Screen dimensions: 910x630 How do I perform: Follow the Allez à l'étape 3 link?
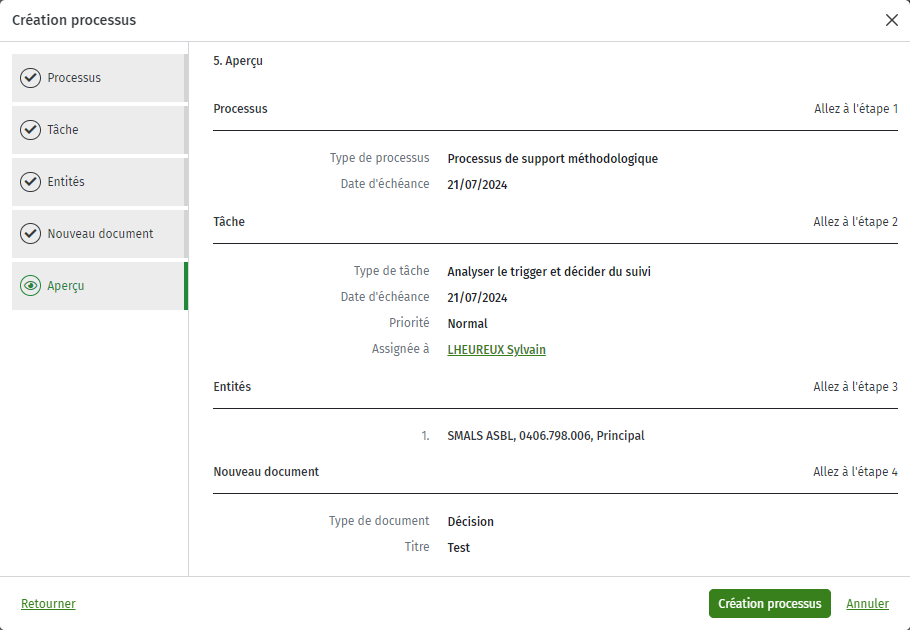(x=855, y=387)
